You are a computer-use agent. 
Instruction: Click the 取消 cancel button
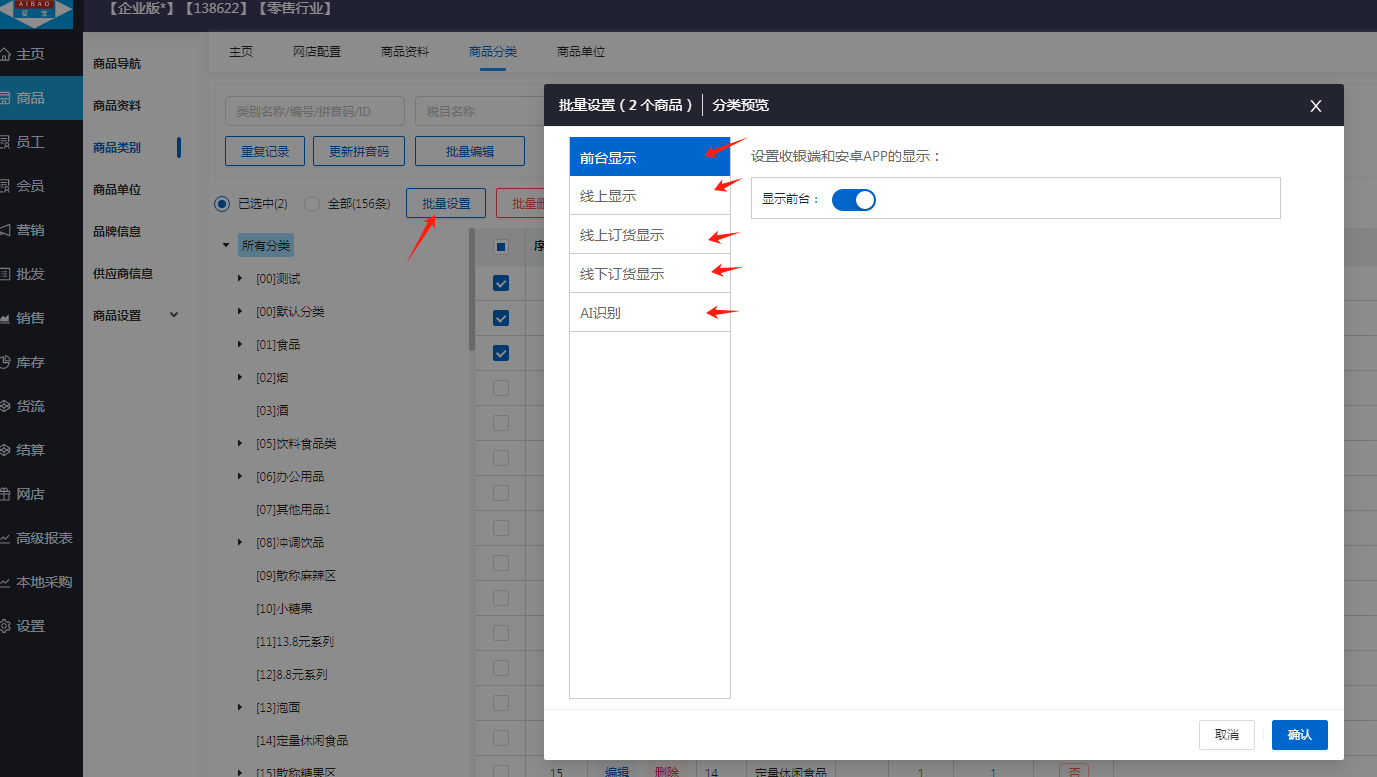coord(1226,735)
